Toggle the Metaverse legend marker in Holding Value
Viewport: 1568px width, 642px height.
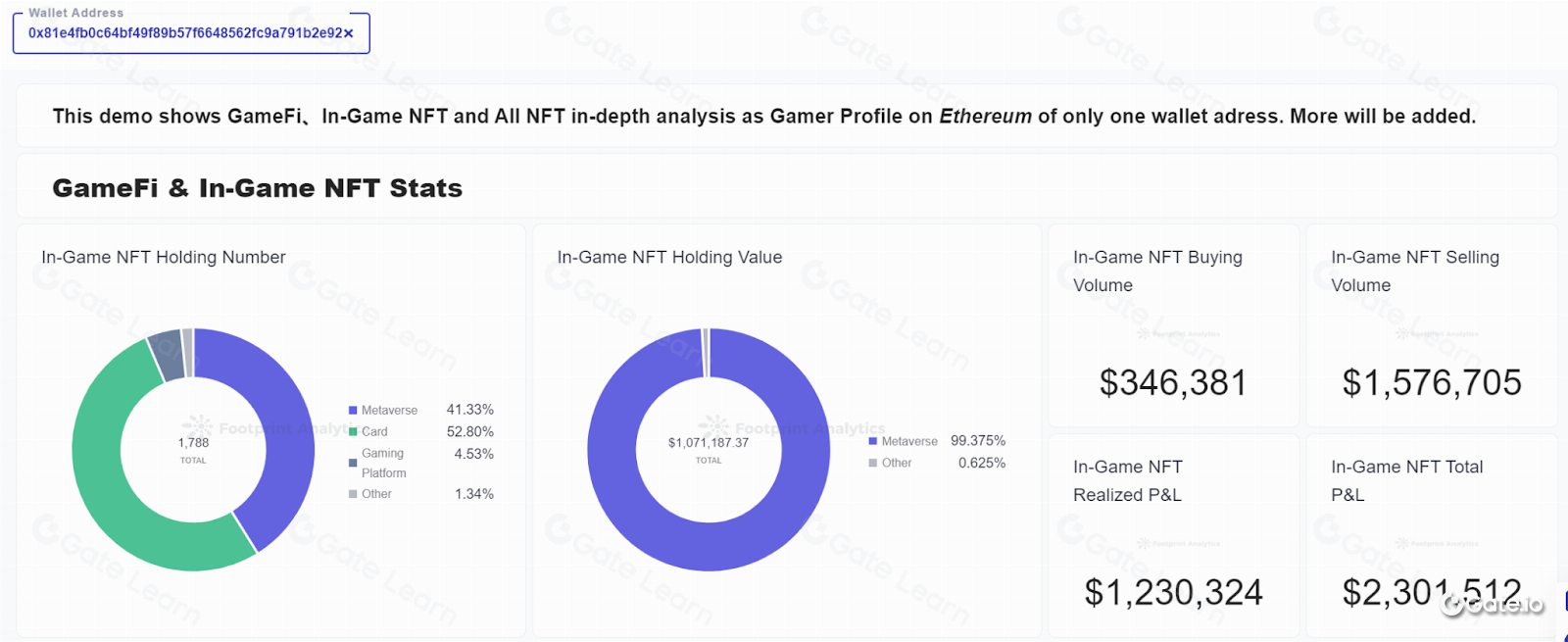873,442
